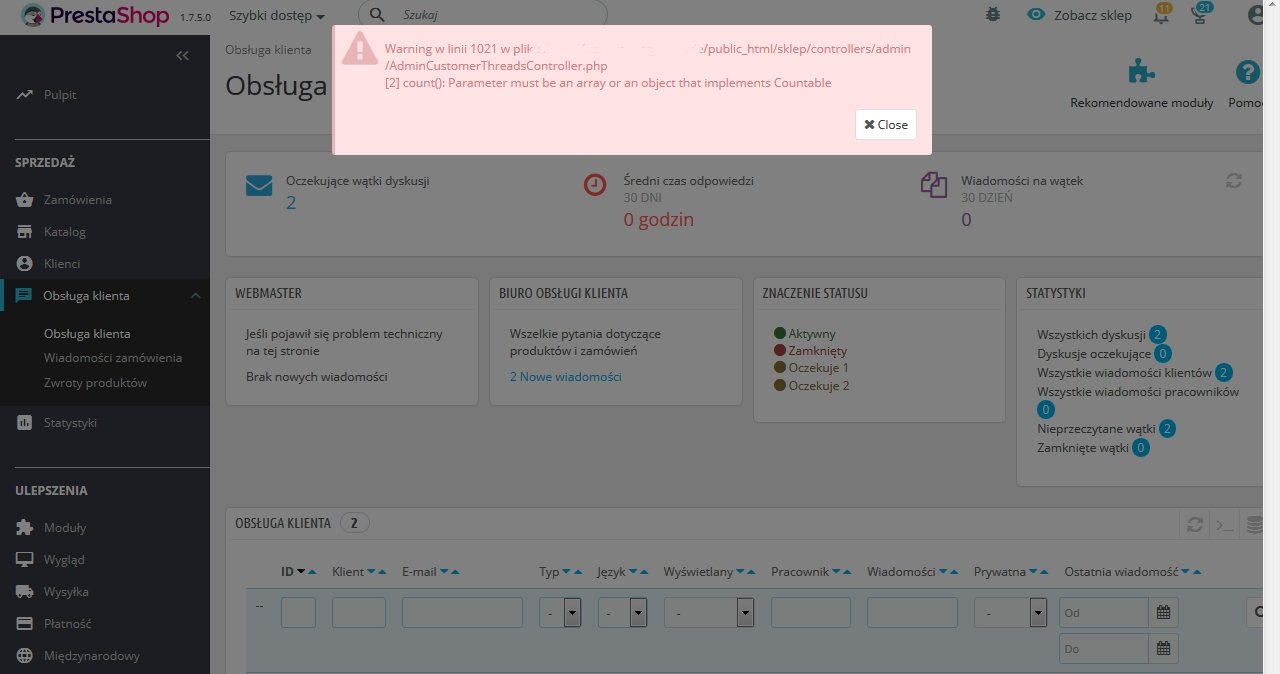Screen dimensions: 1280x674
Task: Sort Typ column descending
Action: 566,572
